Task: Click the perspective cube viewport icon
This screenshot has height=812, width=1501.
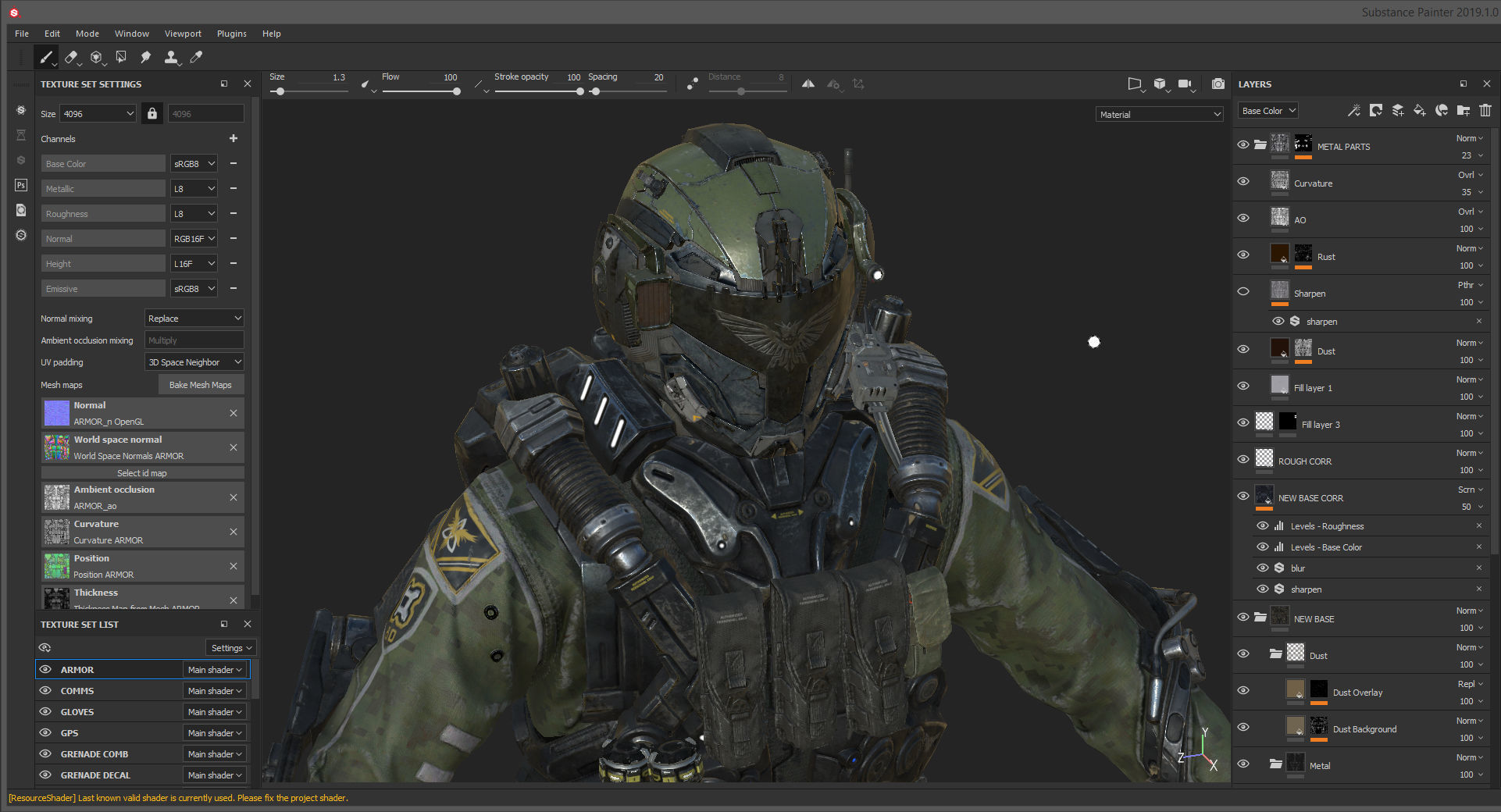Action: pyautogui.click(x=1160, y=84)
